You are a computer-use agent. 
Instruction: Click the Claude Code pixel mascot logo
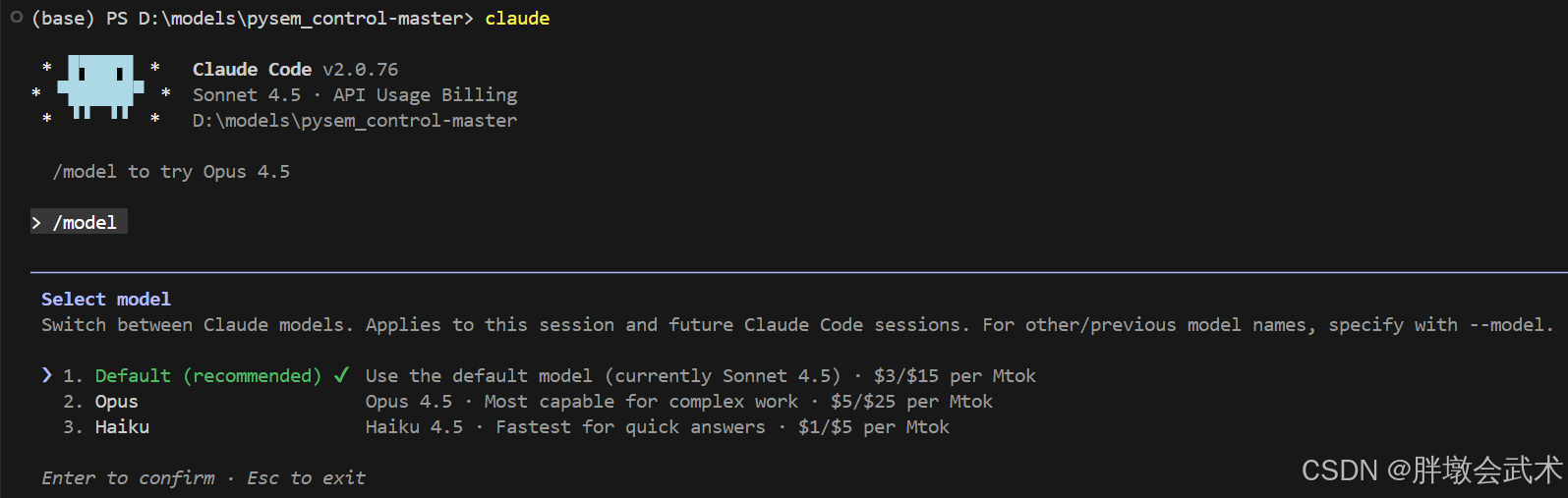[100, 88]
